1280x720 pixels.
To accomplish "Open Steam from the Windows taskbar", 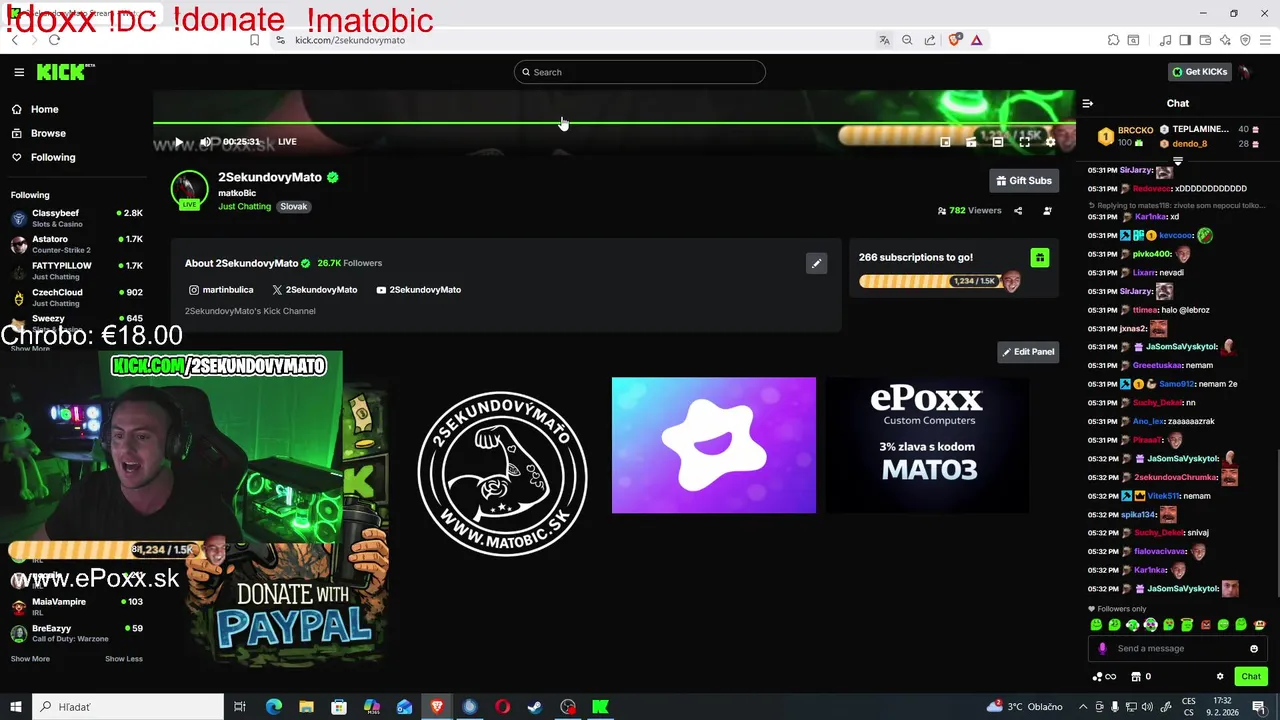I will (x=535, y=707).
